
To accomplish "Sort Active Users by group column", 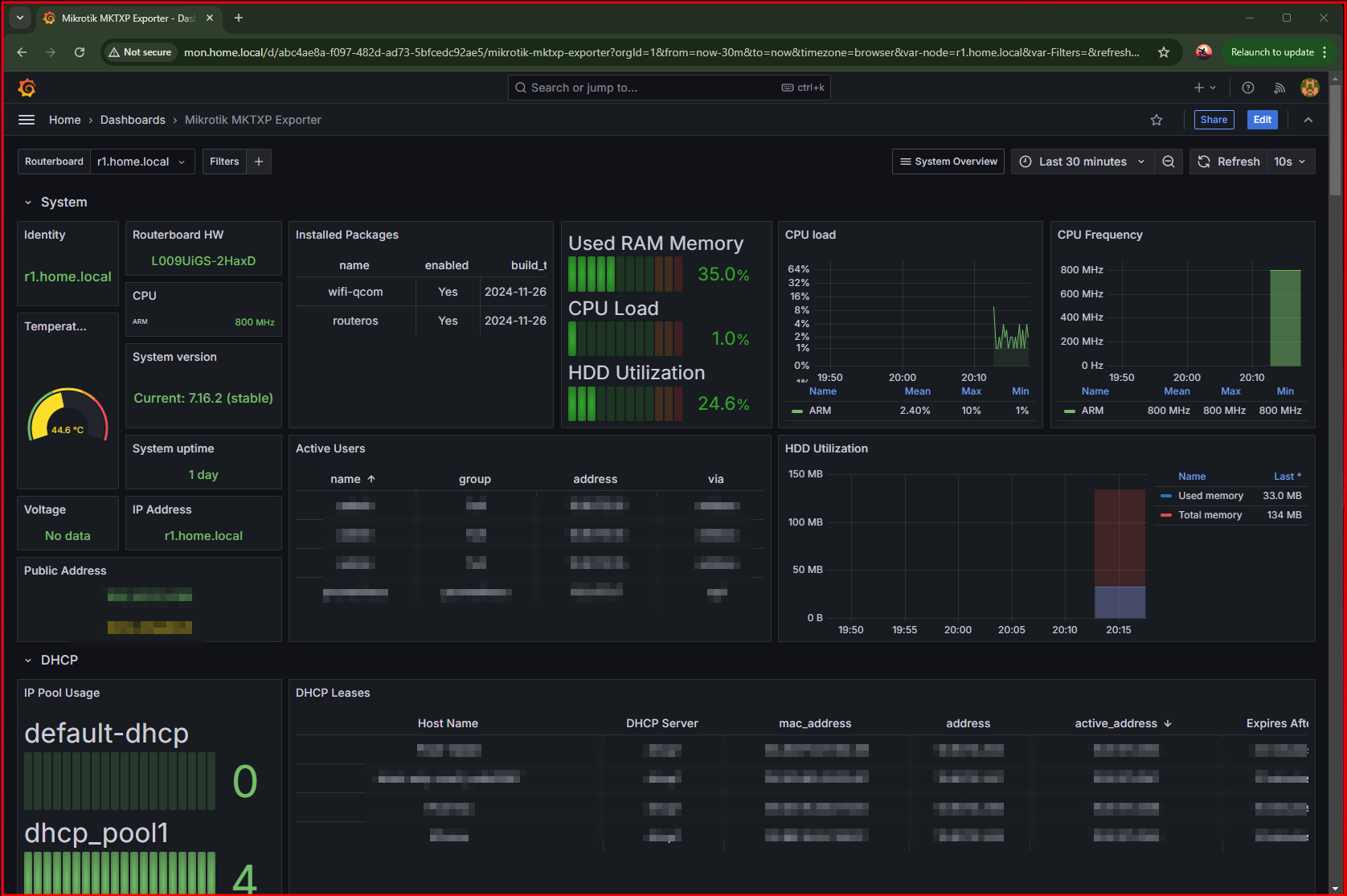I will pyautogui.click(x=475, y=479).
